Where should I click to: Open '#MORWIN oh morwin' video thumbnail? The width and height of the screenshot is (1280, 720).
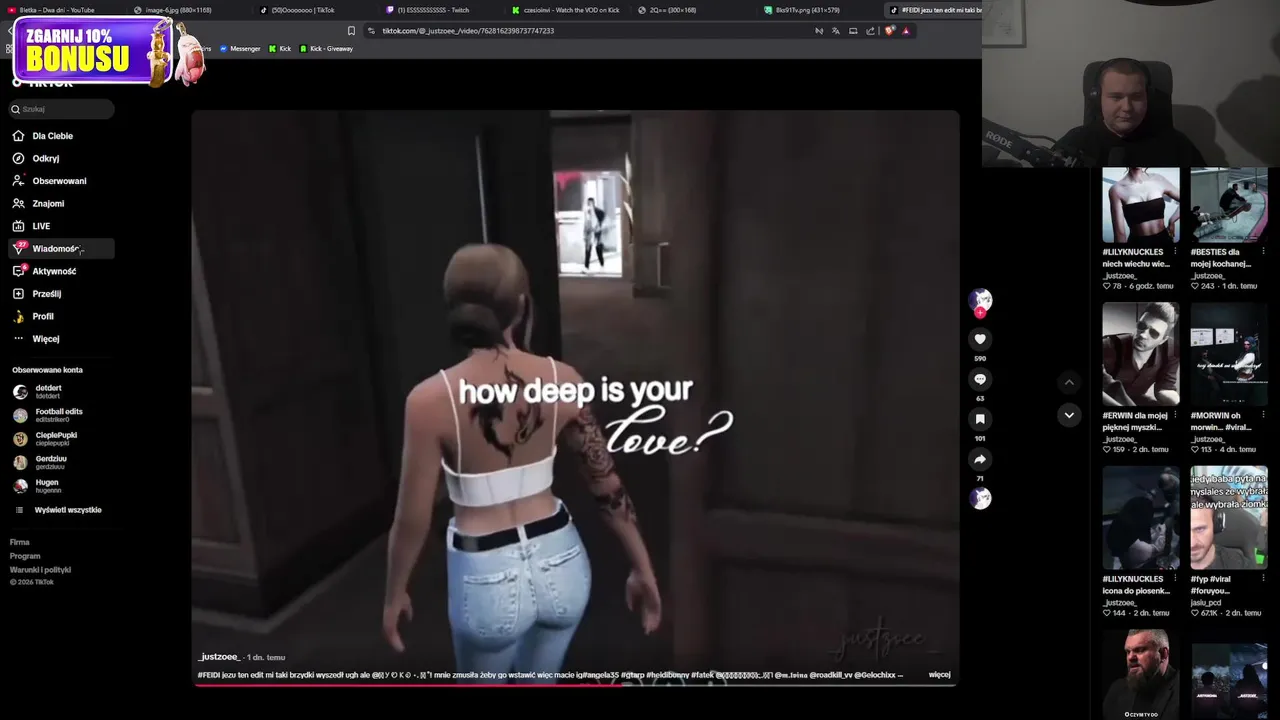tap(1228, 355)
